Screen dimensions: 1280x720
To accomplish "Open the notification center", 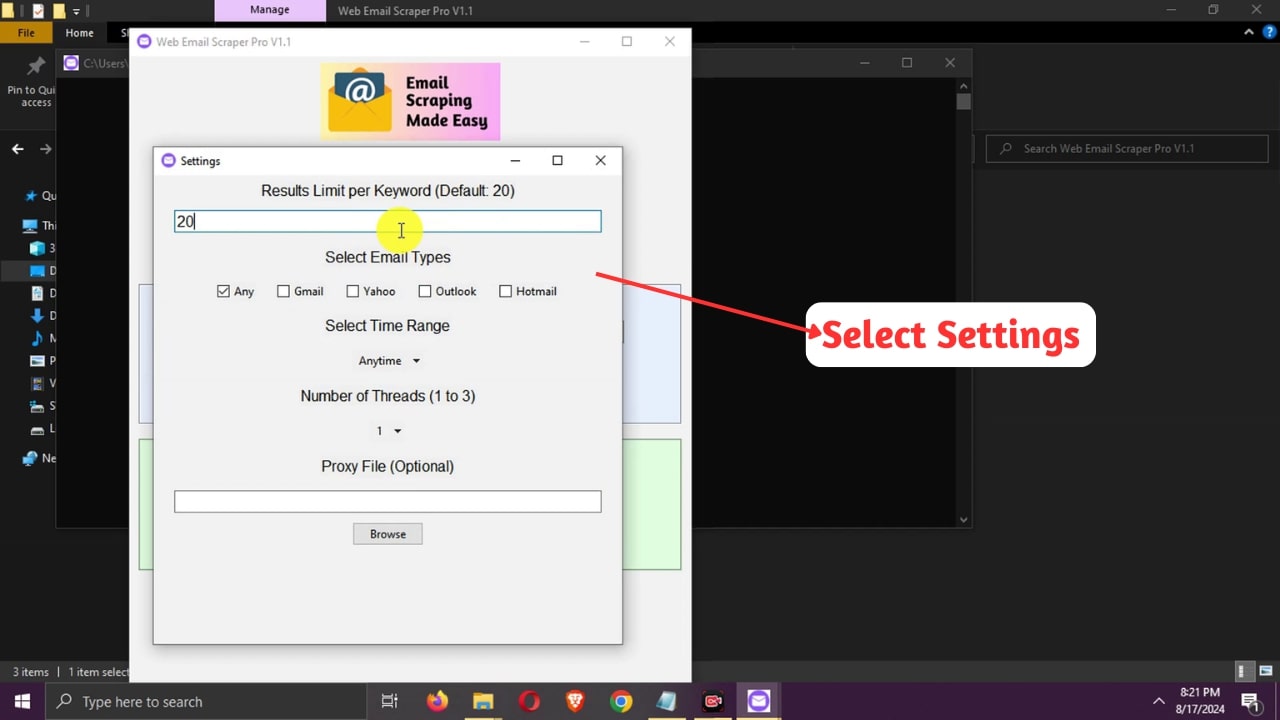I will [x=1250, y=701].
